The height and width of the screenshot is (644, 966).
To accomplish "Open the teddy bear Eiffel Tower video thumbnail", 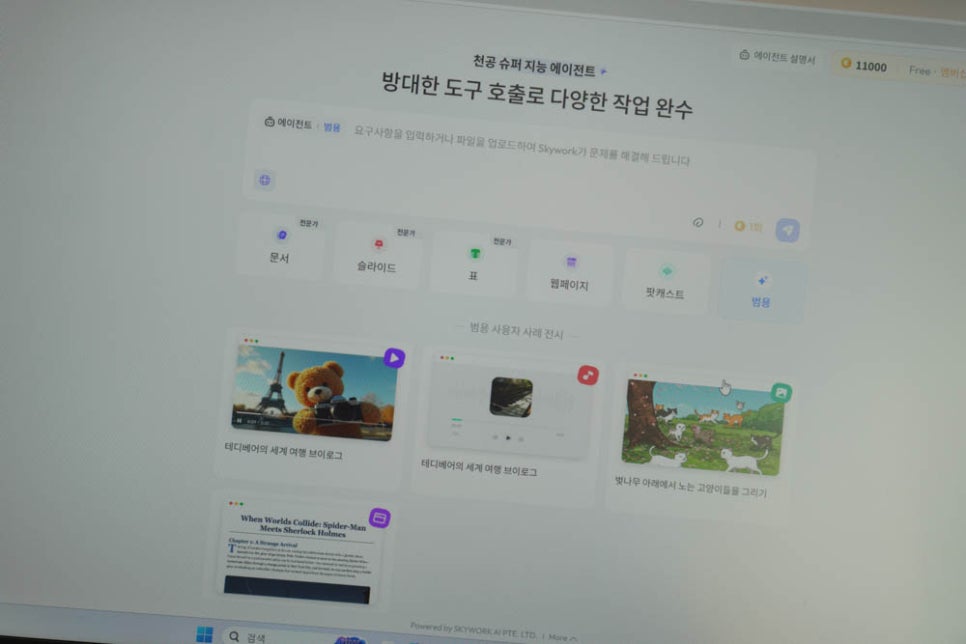I will click(313, 393).
